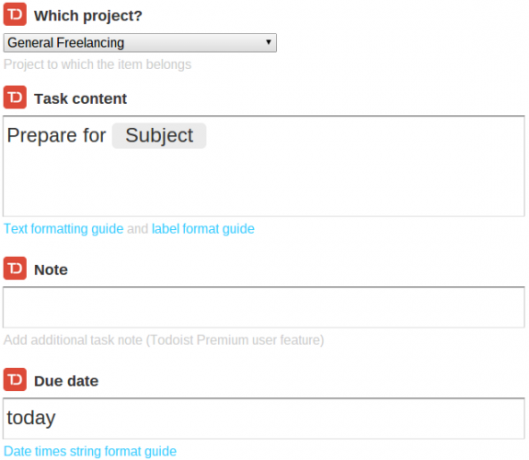Click the 'Which project?' heading label

coord(88,16)
